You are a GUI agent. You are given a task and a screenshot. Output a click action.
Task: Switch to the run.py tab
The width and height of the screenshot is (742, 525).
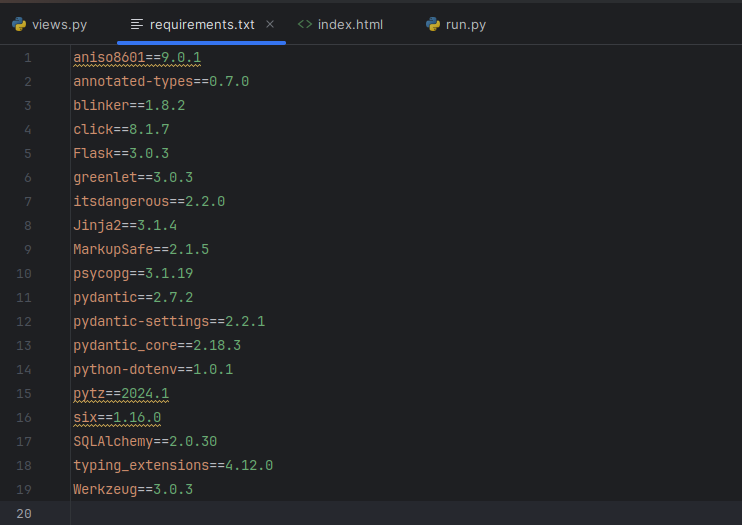click(456, 25)
